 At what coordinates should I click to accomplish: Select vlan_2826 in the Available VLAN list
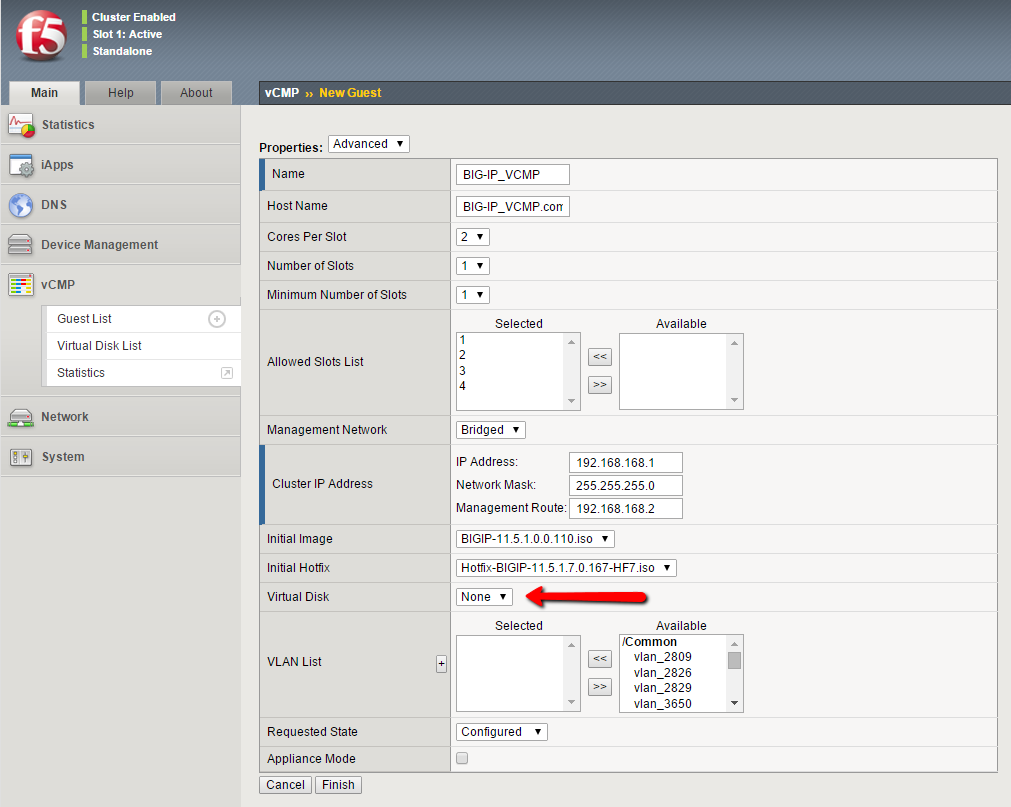[662, 673]
